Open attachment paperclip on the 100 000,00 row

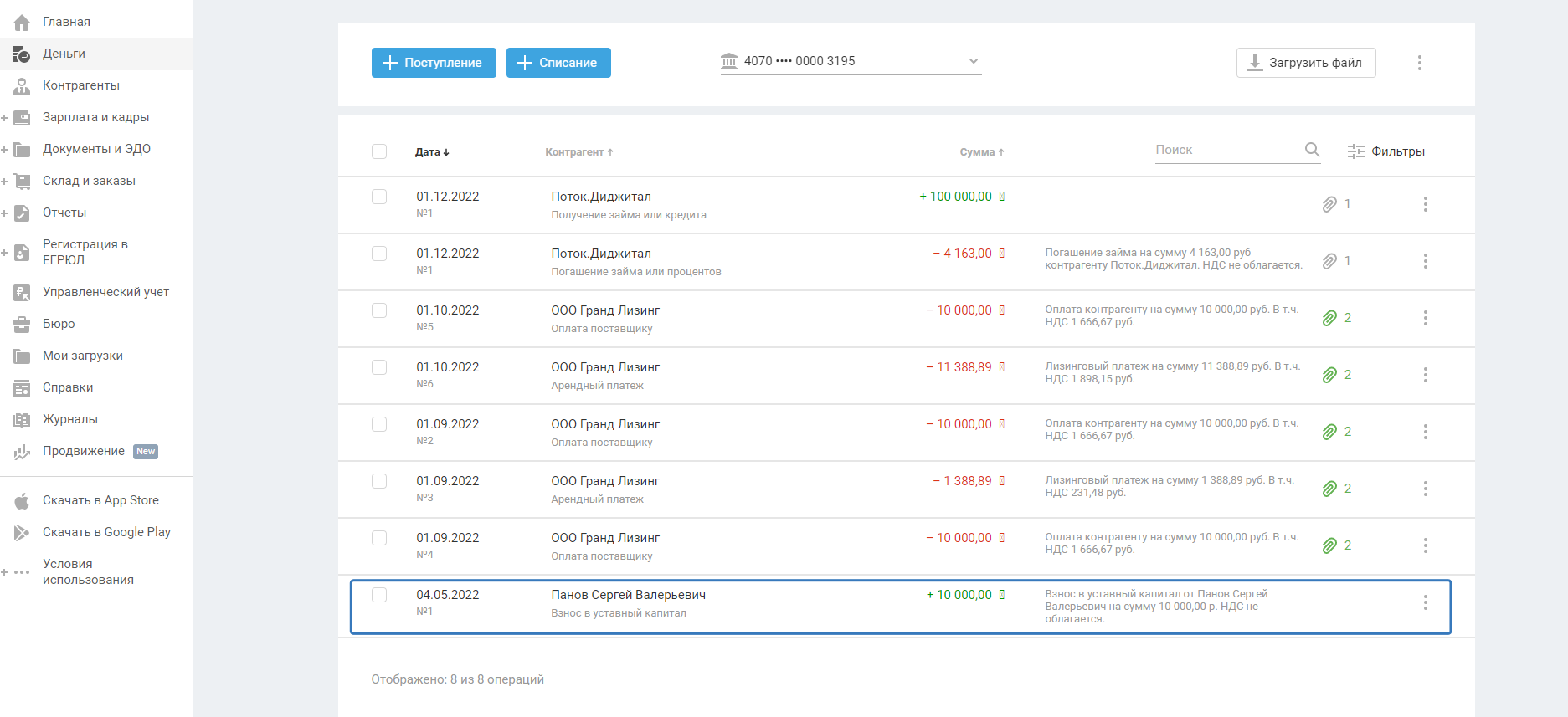[1329, 204]
